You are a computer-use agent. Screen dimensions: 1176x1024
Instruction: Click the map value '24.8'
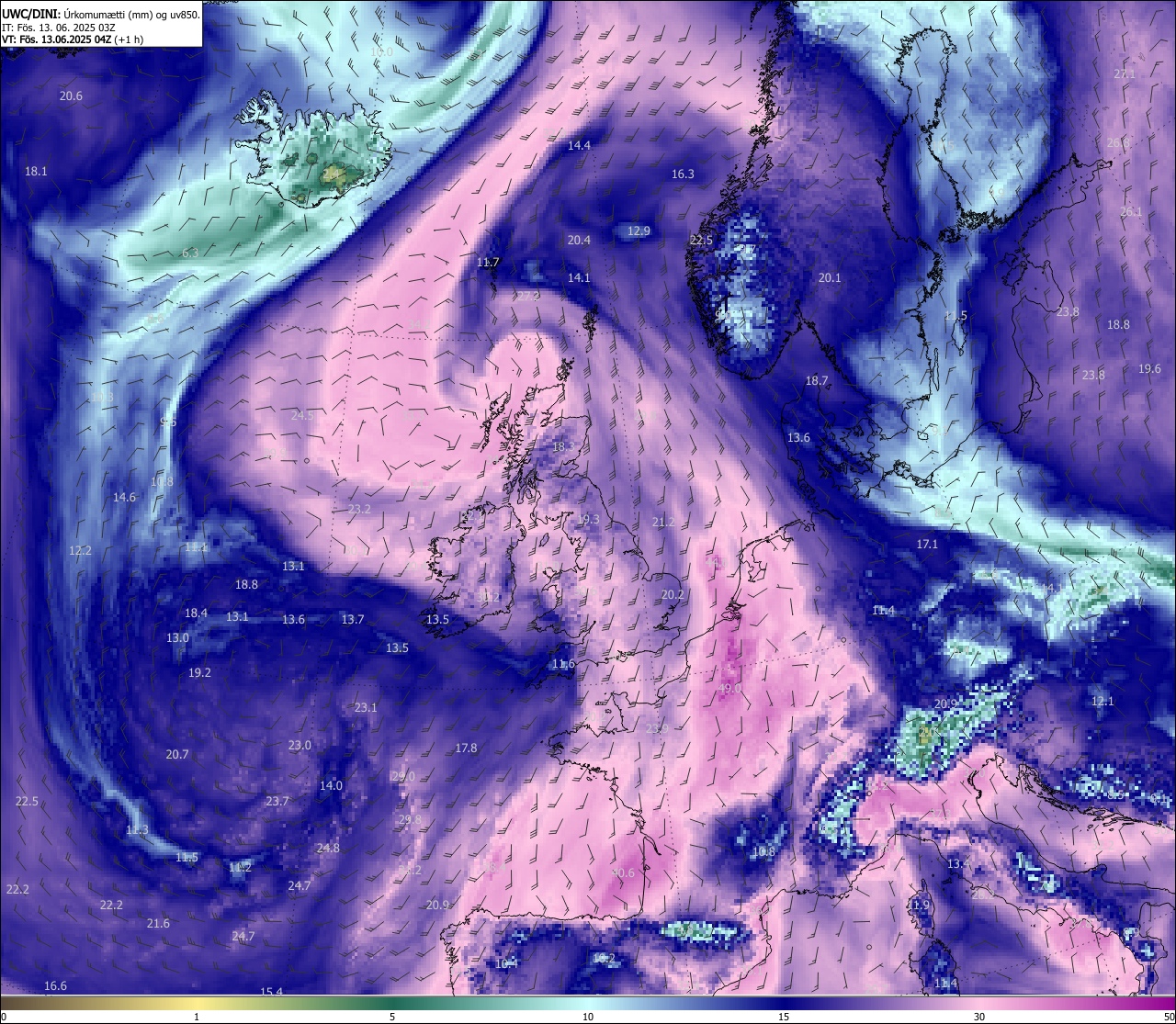pos(328,849)
